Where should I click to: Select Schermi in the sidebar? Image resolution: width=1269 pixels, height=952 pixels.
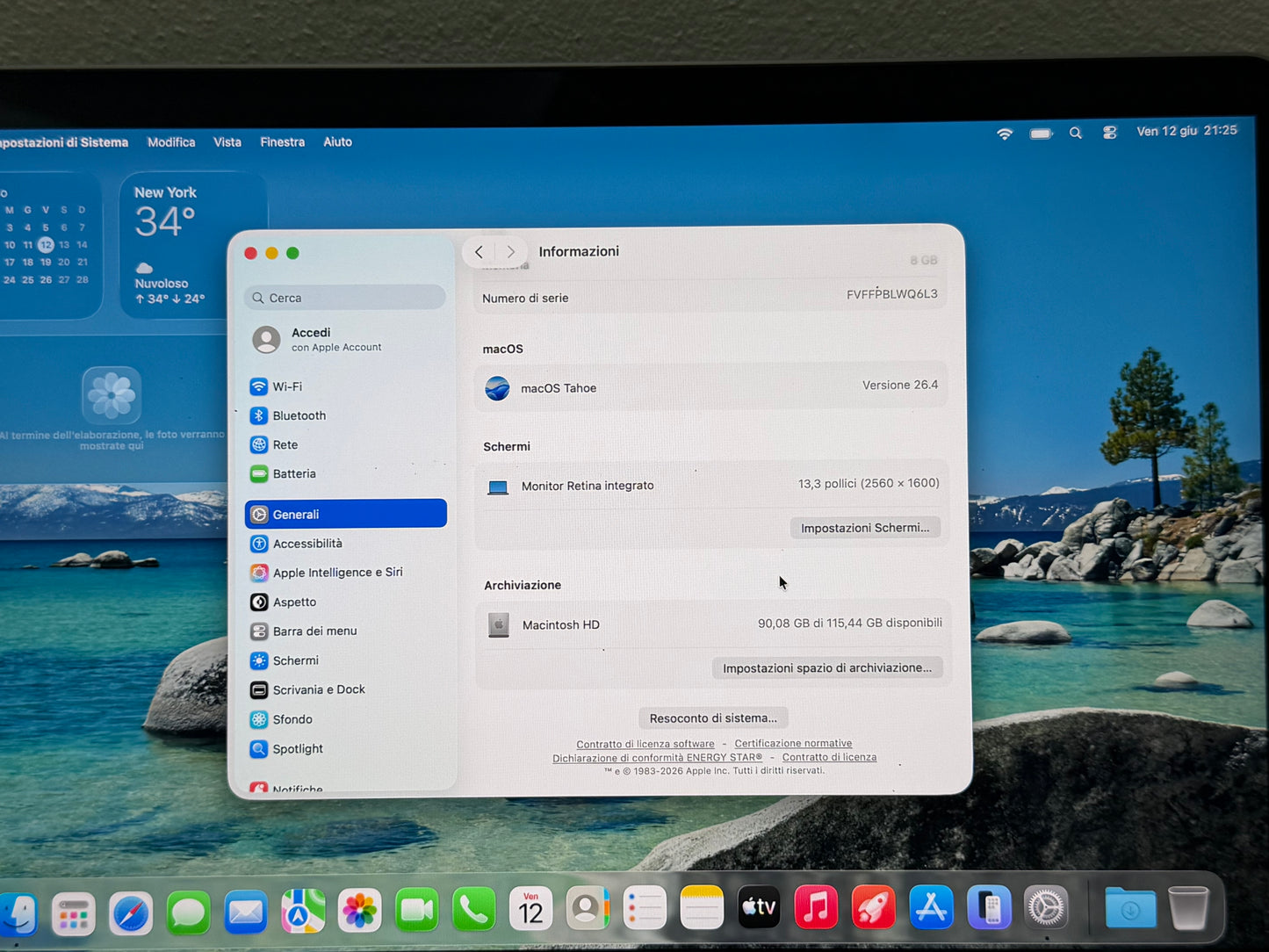click(x=345, y=660)
